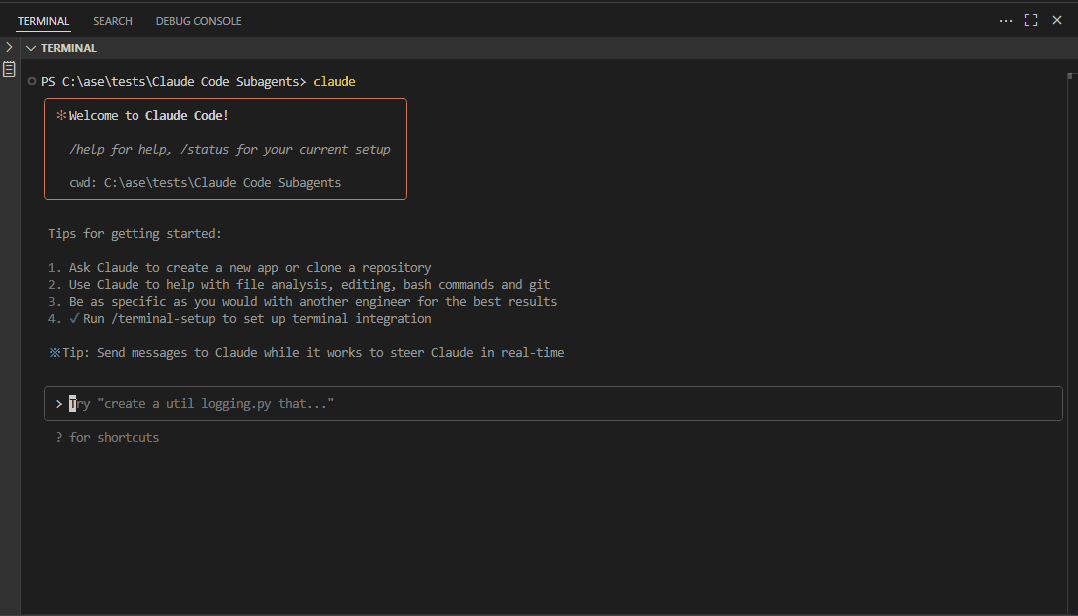This screenshot has width=1078, height=616.
Task: Click tip 3 'Be as specific as you would'
Action: click(302, 301)
